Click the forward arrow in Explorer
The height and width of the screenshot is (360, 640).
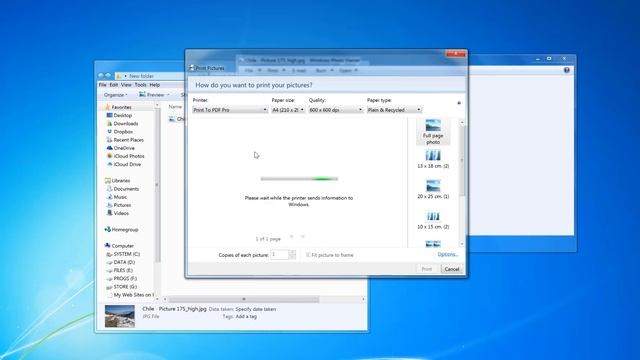tap(108, 76)
